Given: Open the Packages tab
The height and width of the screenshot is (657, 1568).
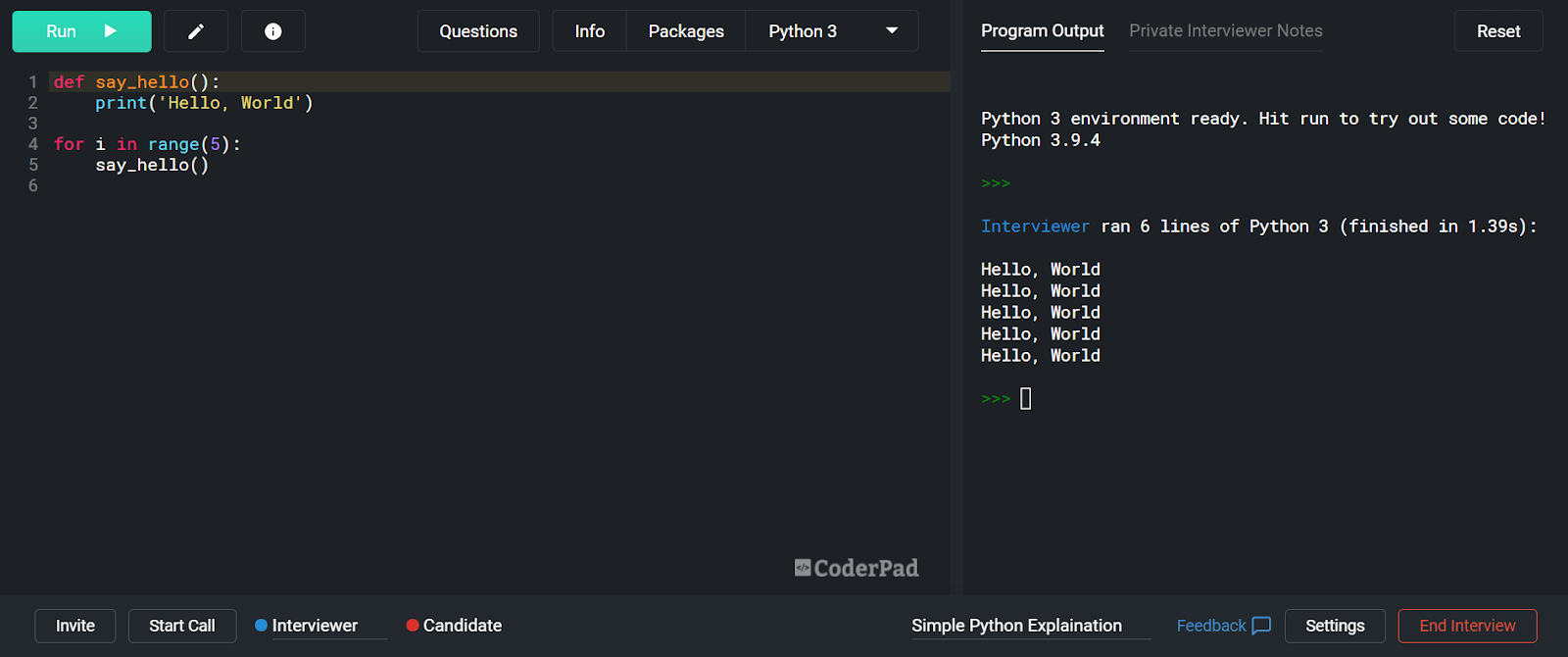Looking at the screenshot, I should (686, 31).
